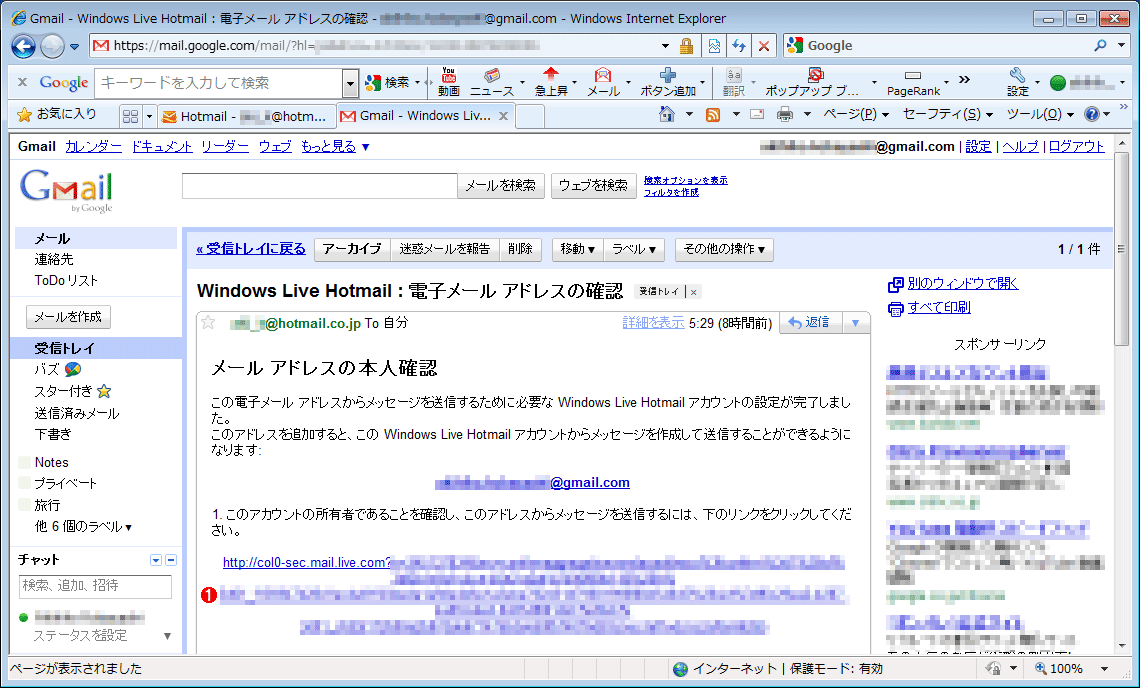Click the 削除 button

[x=520, y=249]
